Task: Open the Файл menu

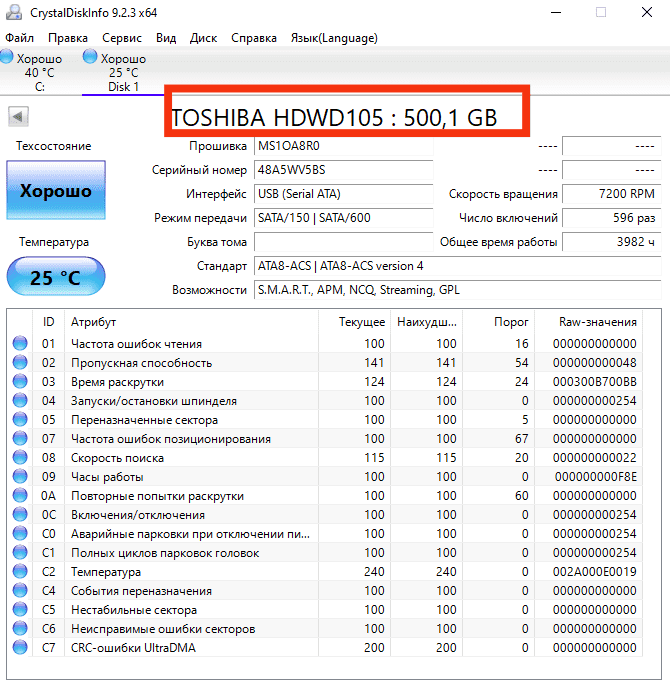Action: tap(19, 38)
